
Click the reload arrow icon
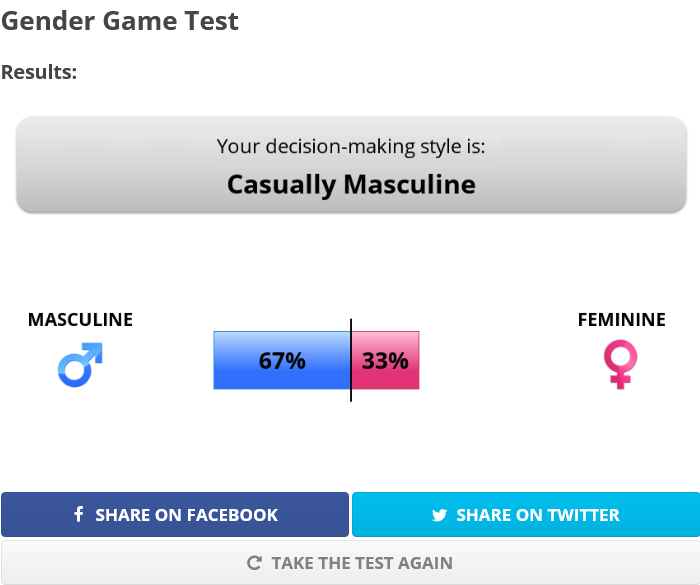[254, 563]
